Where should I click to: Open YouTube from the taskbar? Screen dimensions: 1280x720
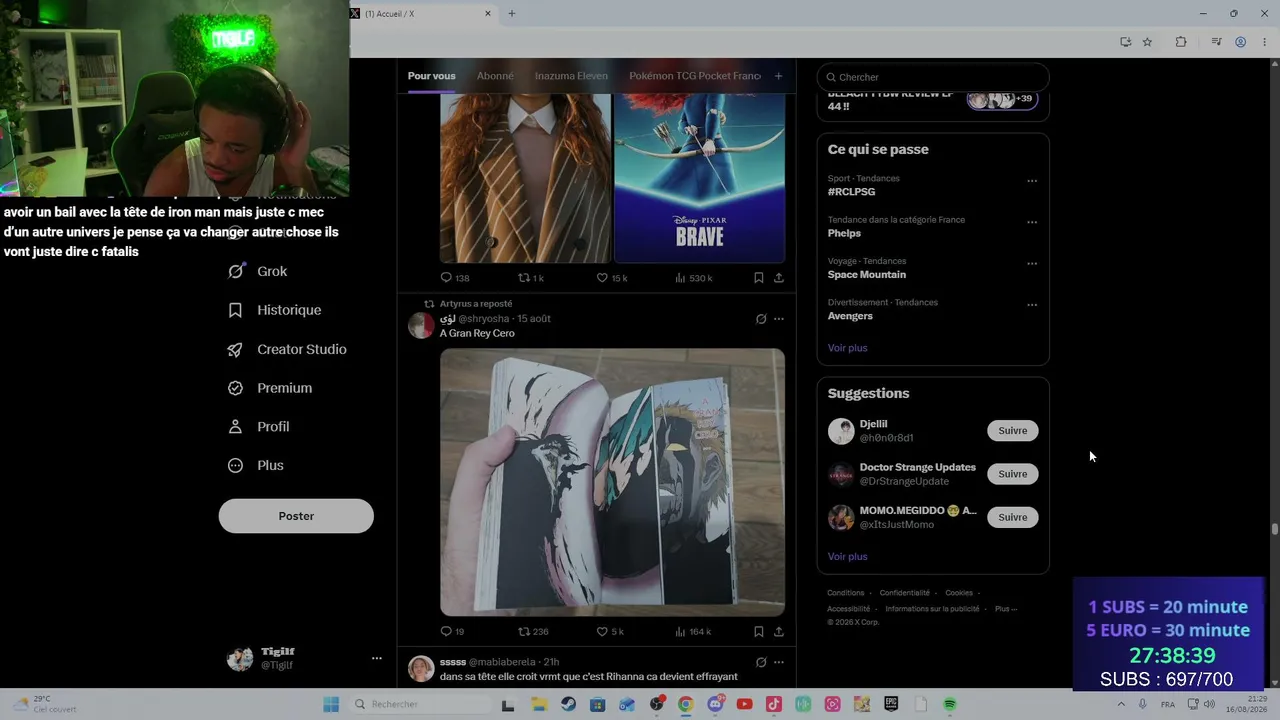coord(744,704)
